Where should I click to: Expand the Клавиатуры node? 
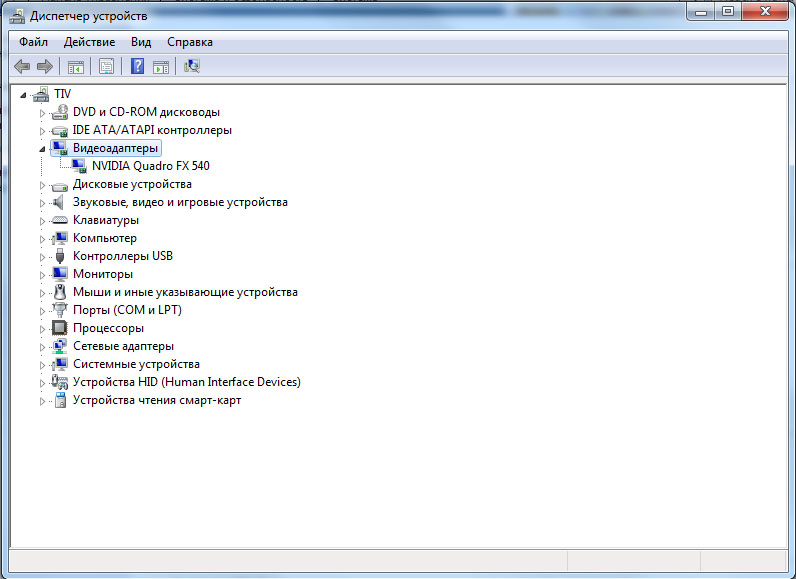42,221
